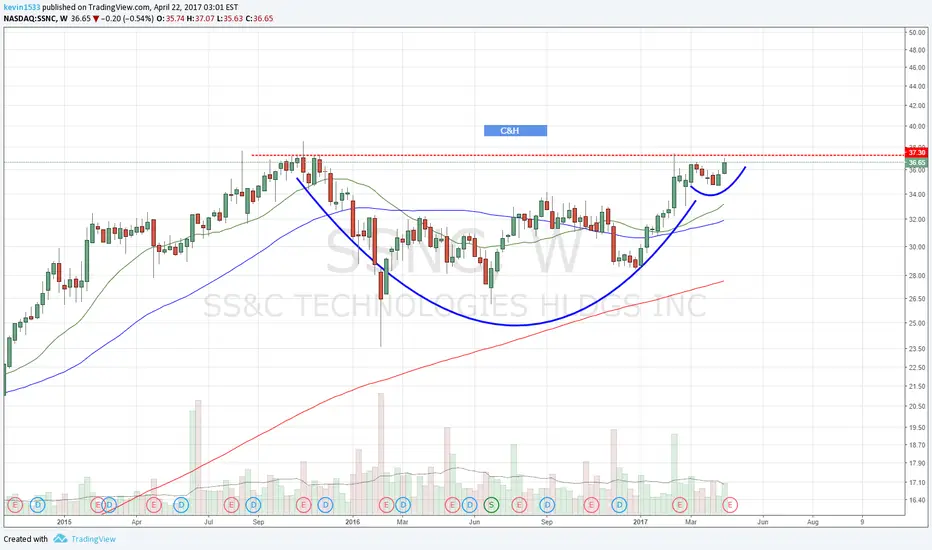Click the −0.20 (−0.54%) change text
The image size is (932, 550).
click(127, 18)
